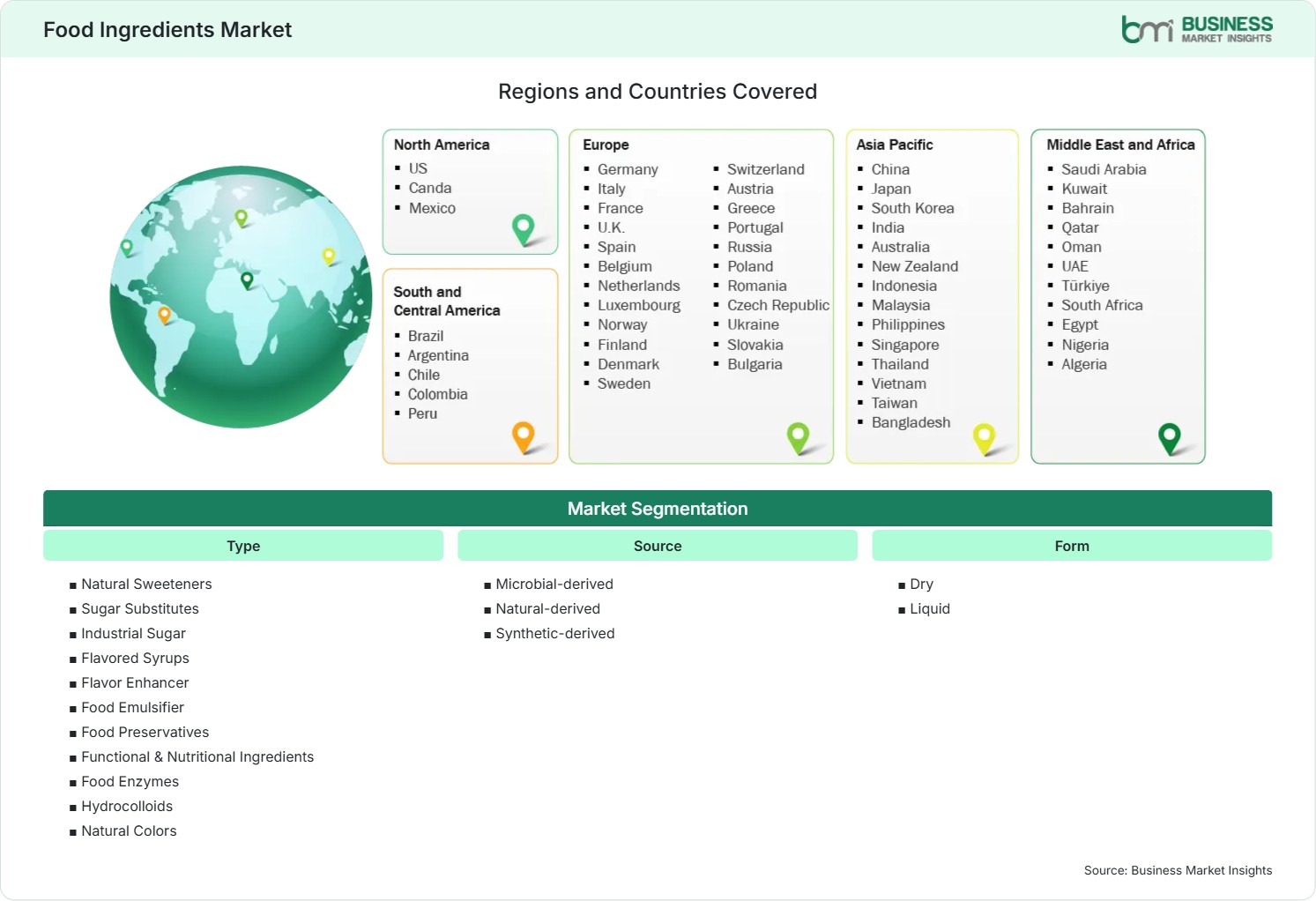Click Sugar Substitutes under Type
The height and width of the screenshot is (901, 1316).
[x=140, y=608]
